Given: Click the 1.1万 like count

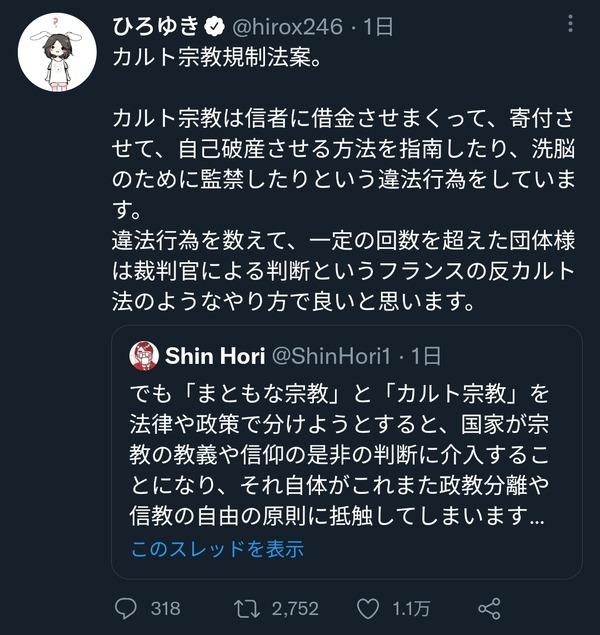Looking at the screenshot, I should (411, 609).
